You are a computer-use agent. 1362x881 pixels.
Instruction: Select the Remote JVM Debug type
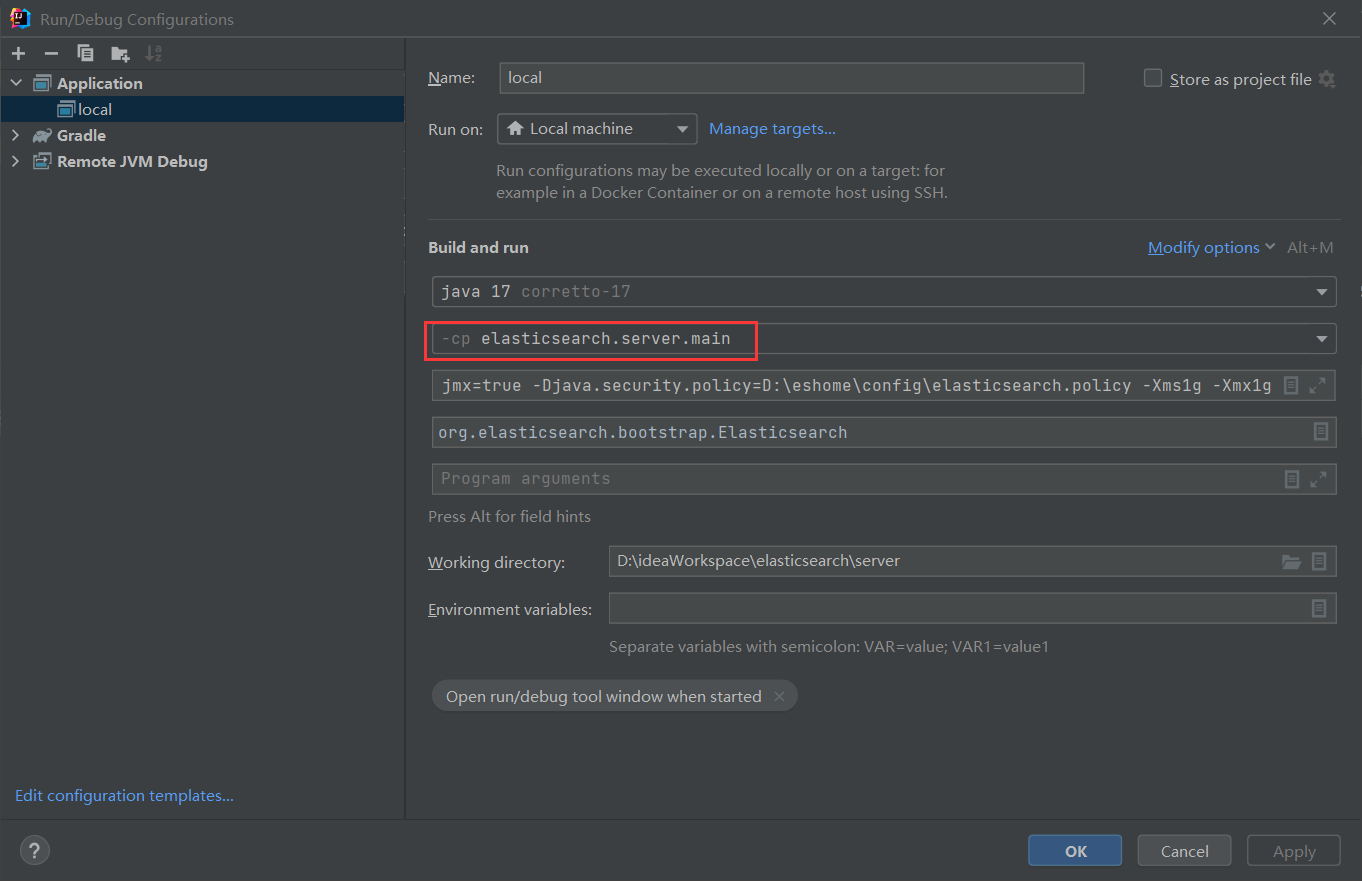coord(132,161)
